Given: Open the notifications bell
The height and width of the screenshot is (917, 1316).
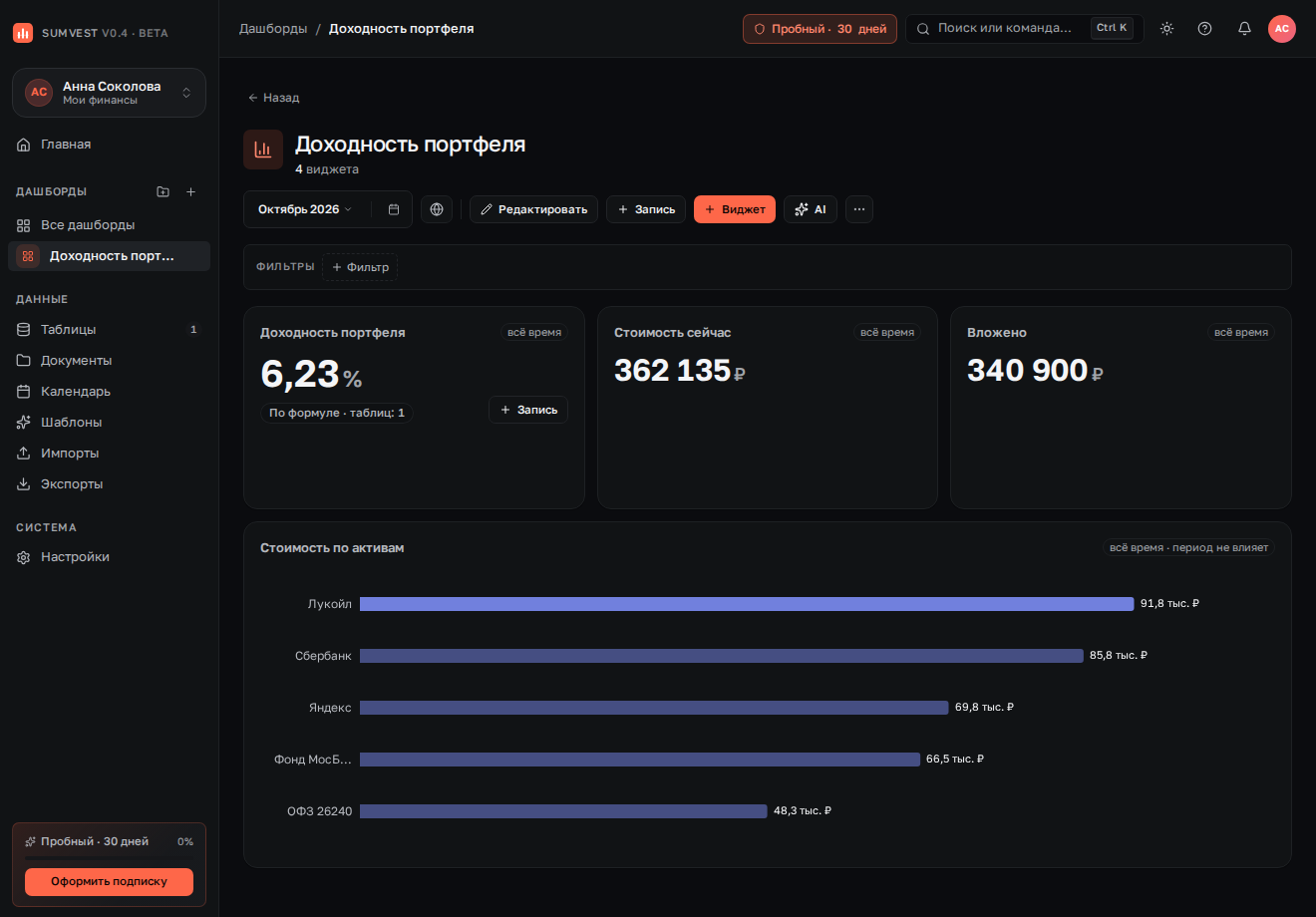Looking at the screenshot, I should 1244,29.
